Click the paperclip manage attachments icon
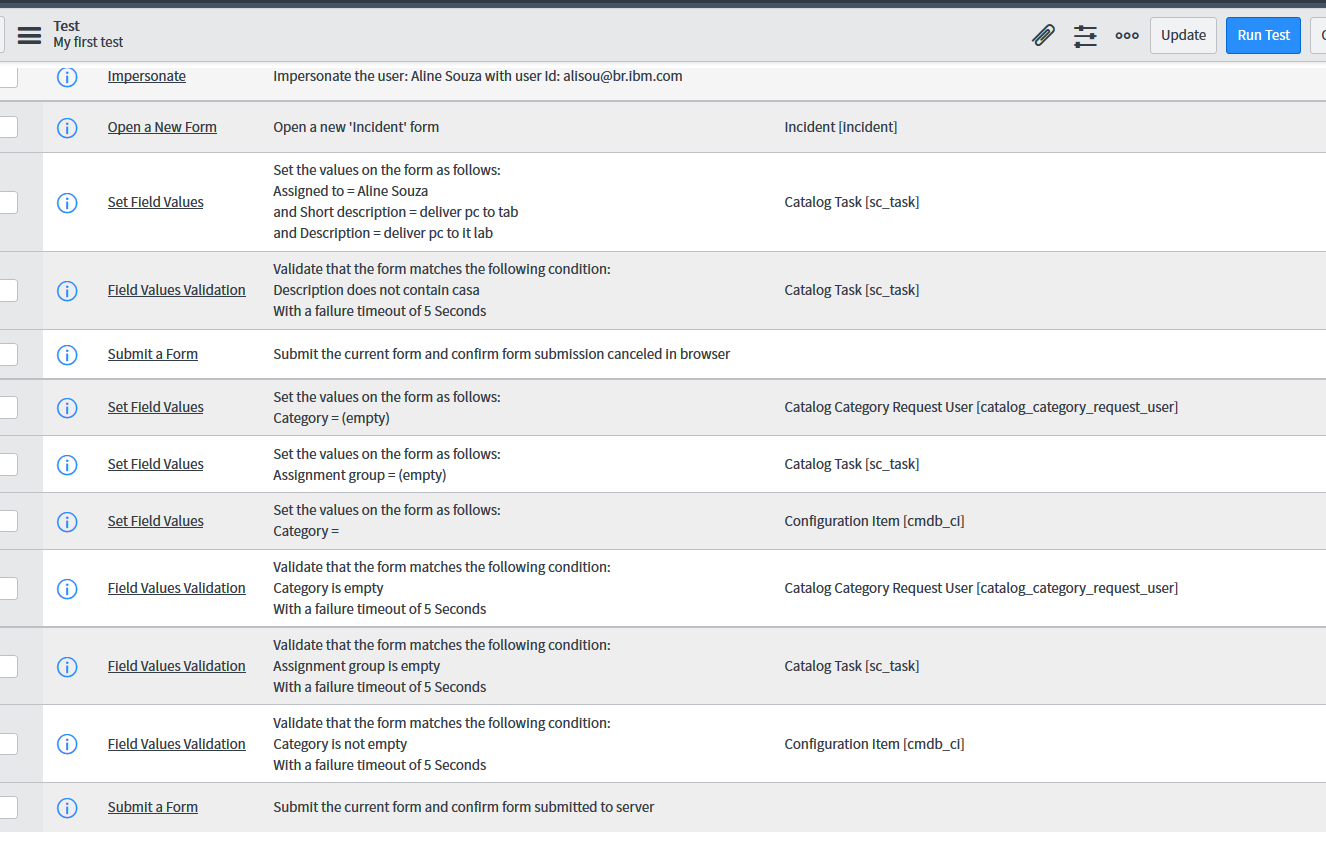The width and height of the screenshot is (1326, 845). pyautogui.click(x=1043, y=35)
